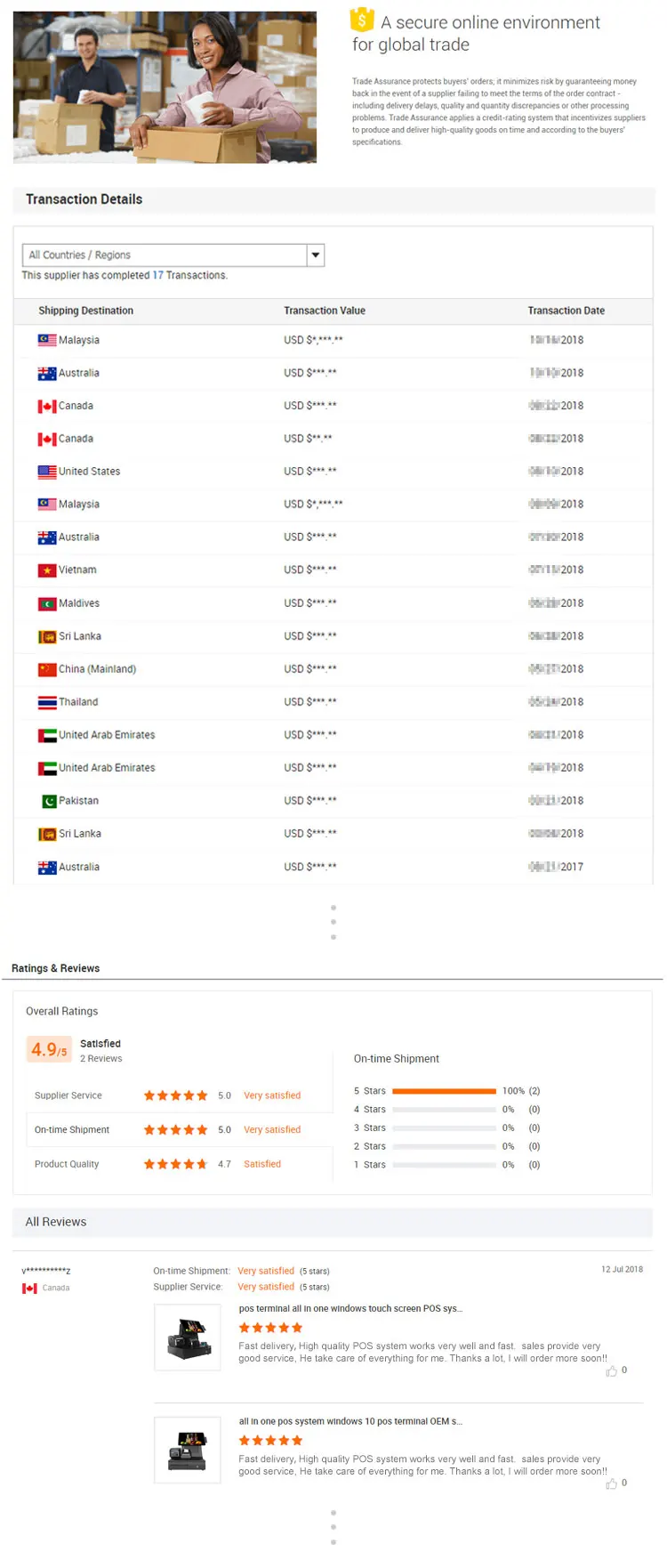Click the Trade Assurance gold shield icon
The image size is (667, 1568).
(362, 20)
